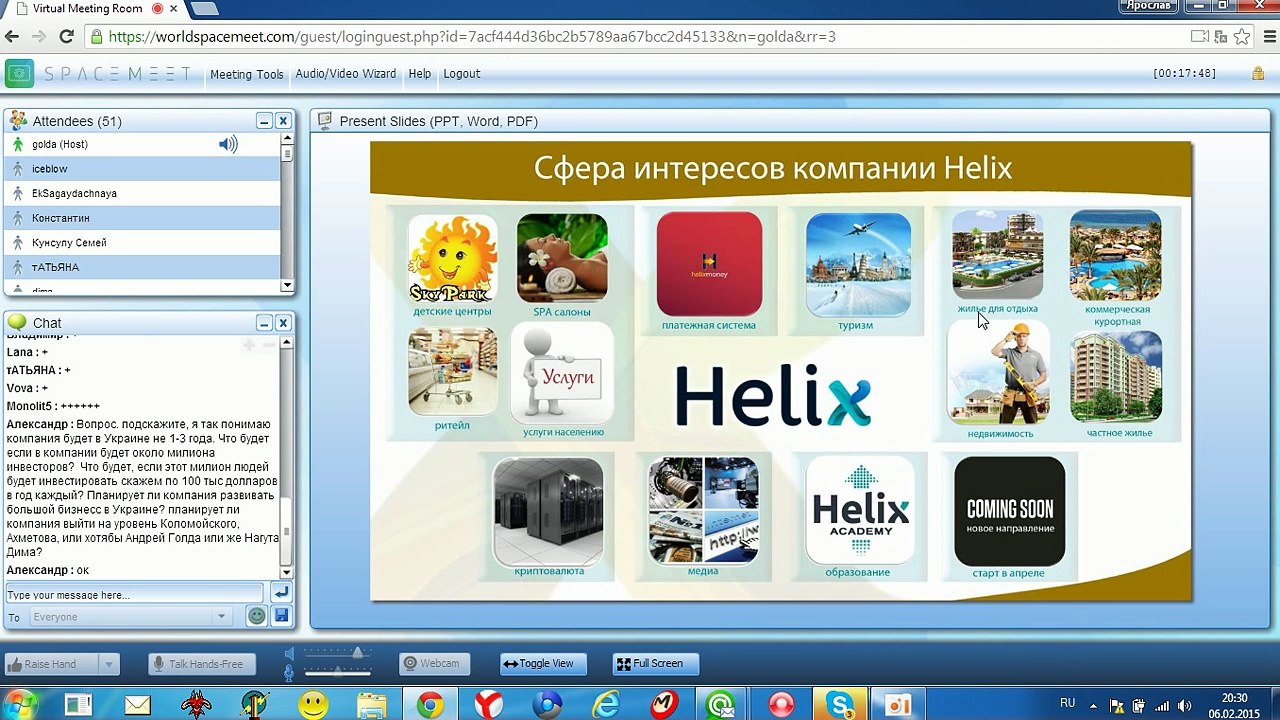Open Internet Explorer from the taskbar
This screenshot has width=1280, height=720.
click(606, 705)
